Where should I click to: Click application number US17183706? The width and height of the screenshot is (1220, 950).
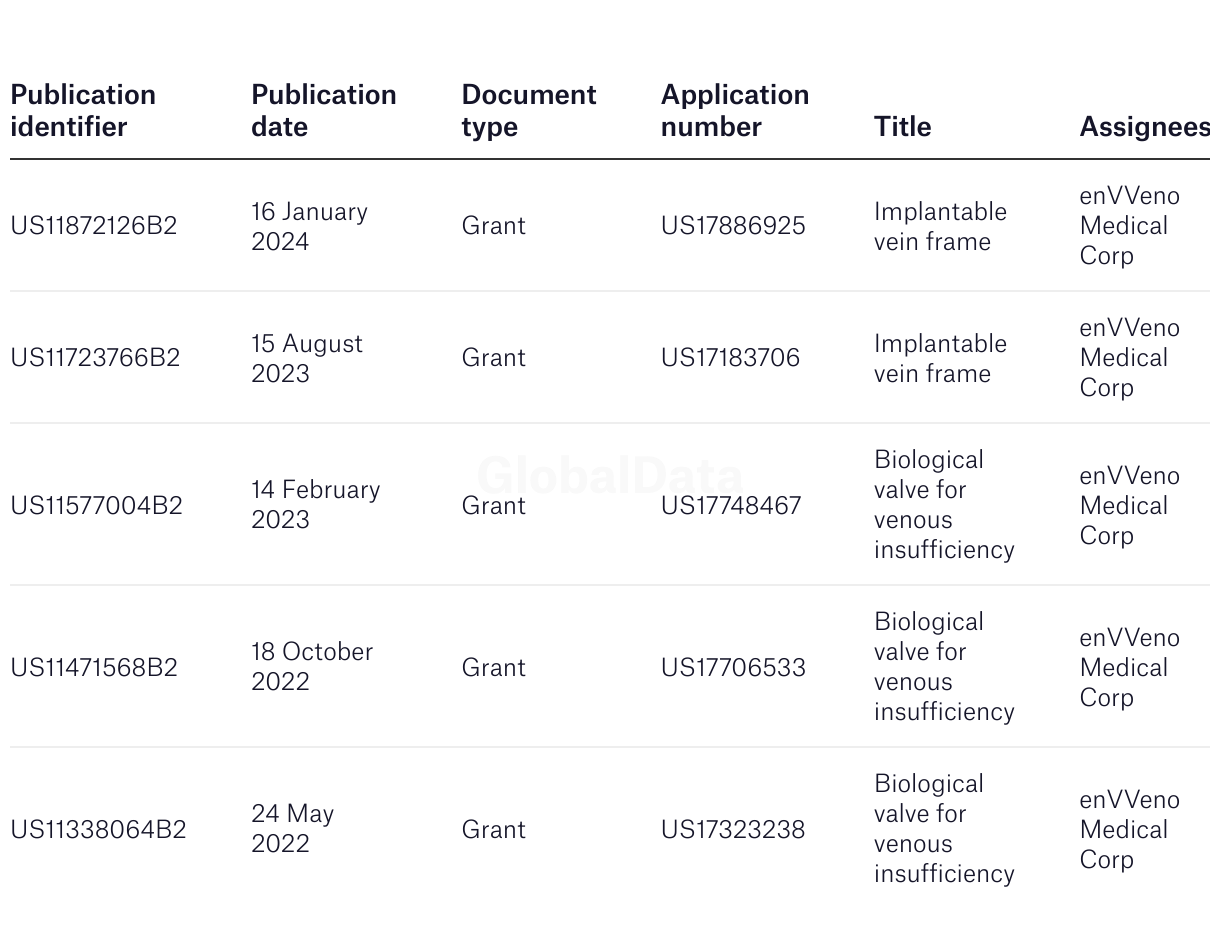pyautogui.click(x=730, y=358)
